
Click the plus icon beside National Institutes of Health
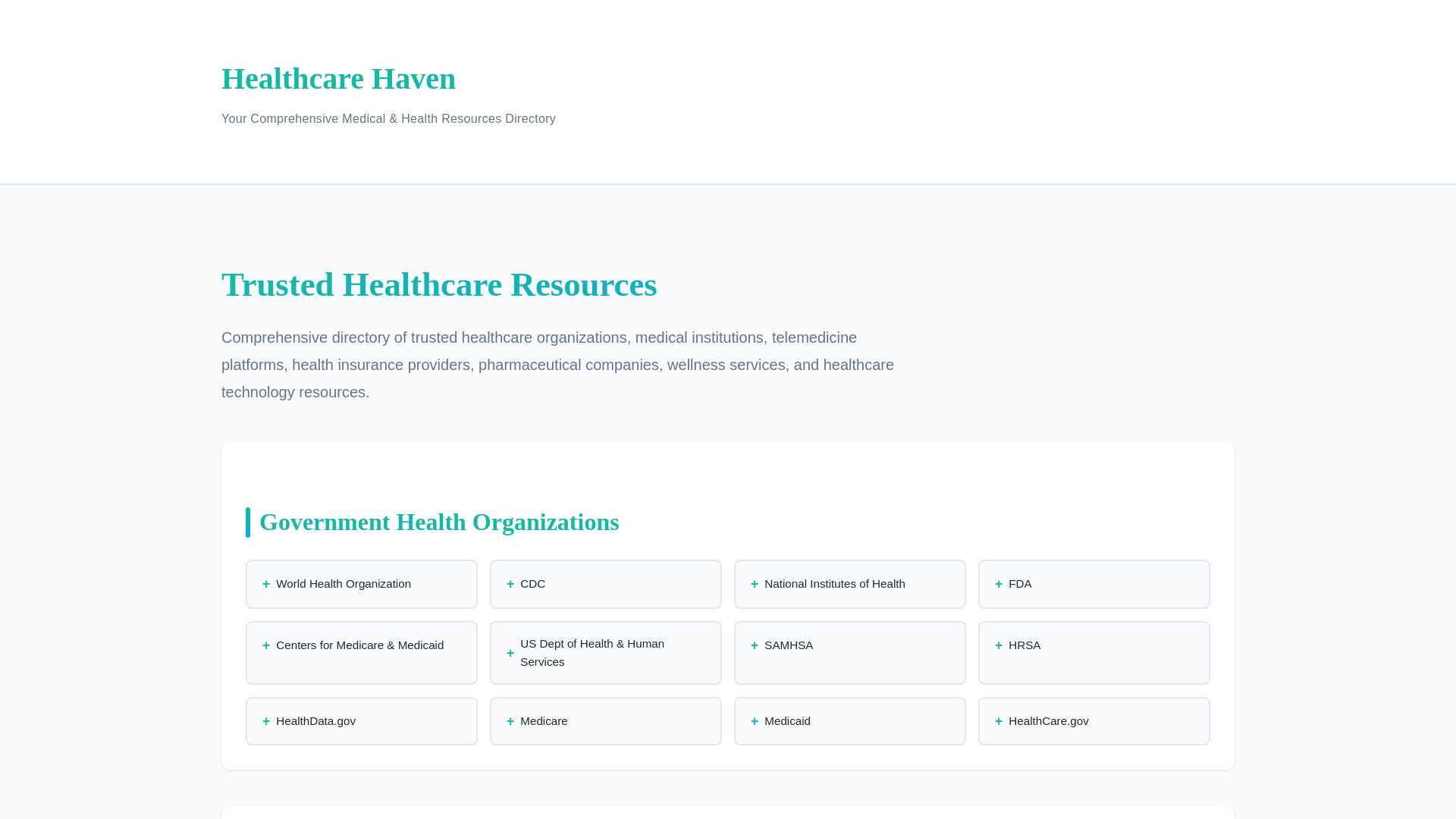pos(755,584)
